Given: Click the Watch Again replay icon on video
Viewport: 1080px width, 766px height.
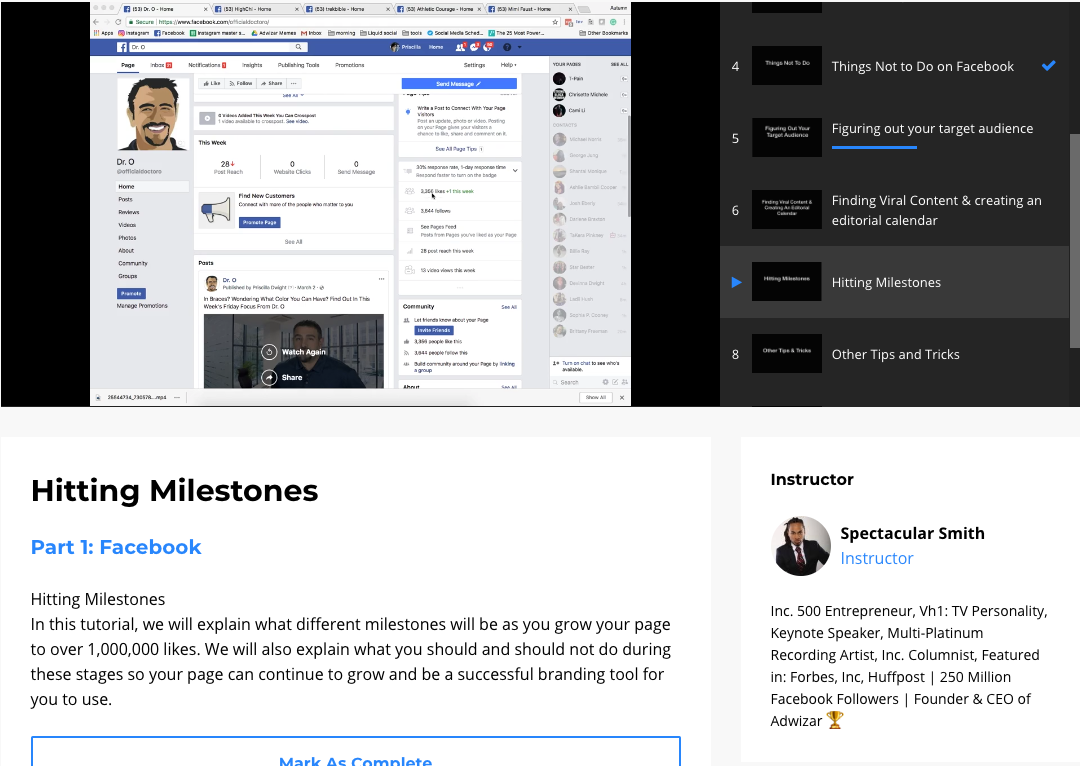Looking at the screenshot, I should (269, 352).
